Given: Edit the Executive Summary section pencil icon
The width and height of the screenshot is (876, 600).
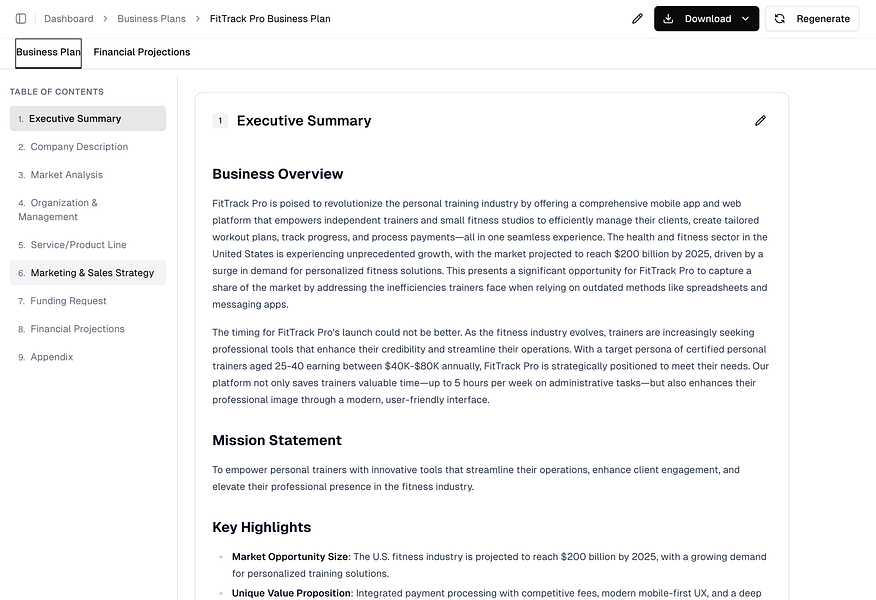Looking at the screenshot, I should click(760, 121).
